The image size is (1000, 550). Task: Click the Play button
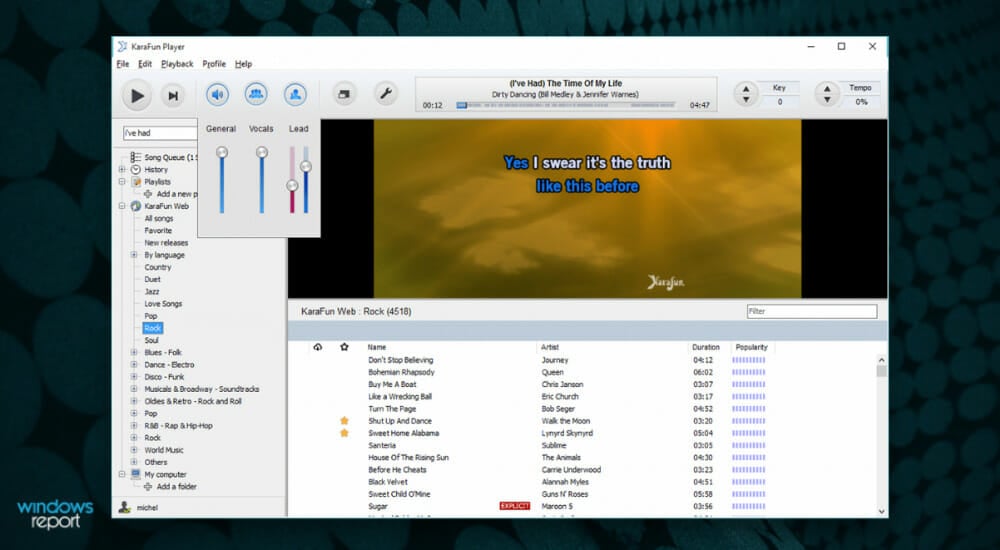[136, 96]
